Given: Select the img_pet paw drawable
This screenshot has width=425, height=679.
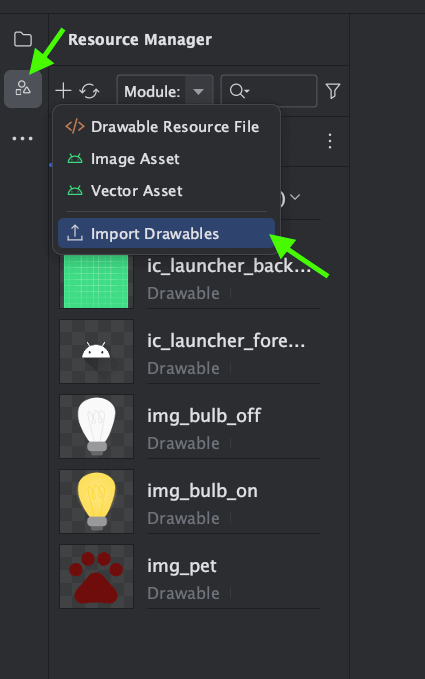Looking at the screenshot, I should [190, 576].
